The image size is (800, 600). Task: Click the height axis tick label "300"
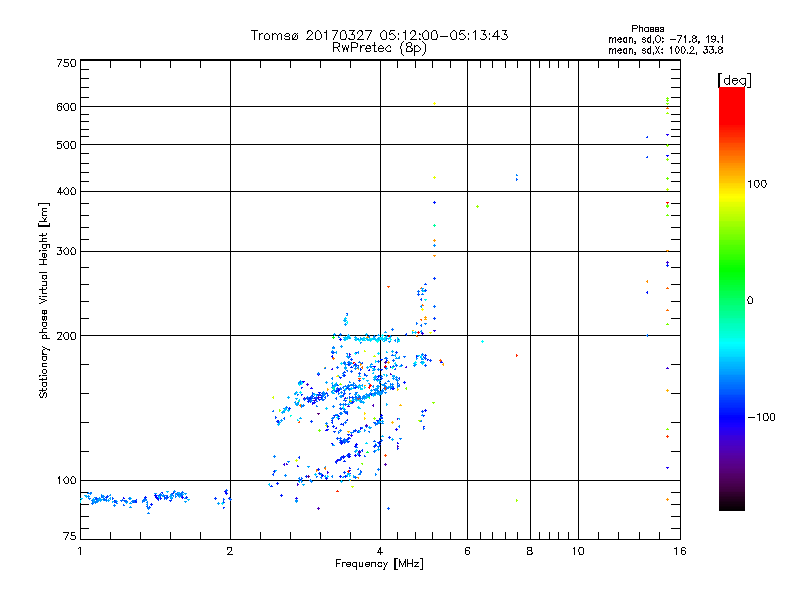pos(66,252)
